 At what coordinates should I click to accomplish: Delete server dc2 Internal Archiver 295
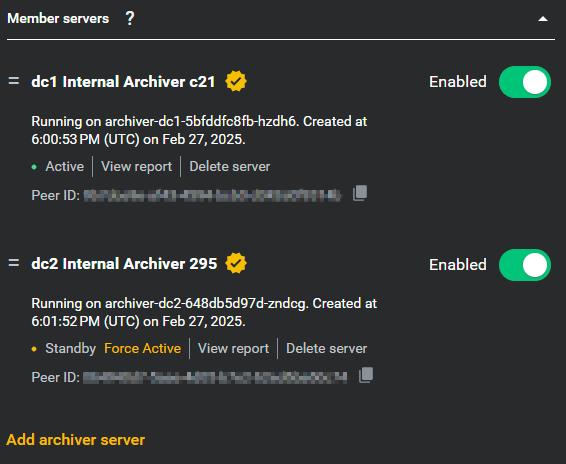point(326,348)
